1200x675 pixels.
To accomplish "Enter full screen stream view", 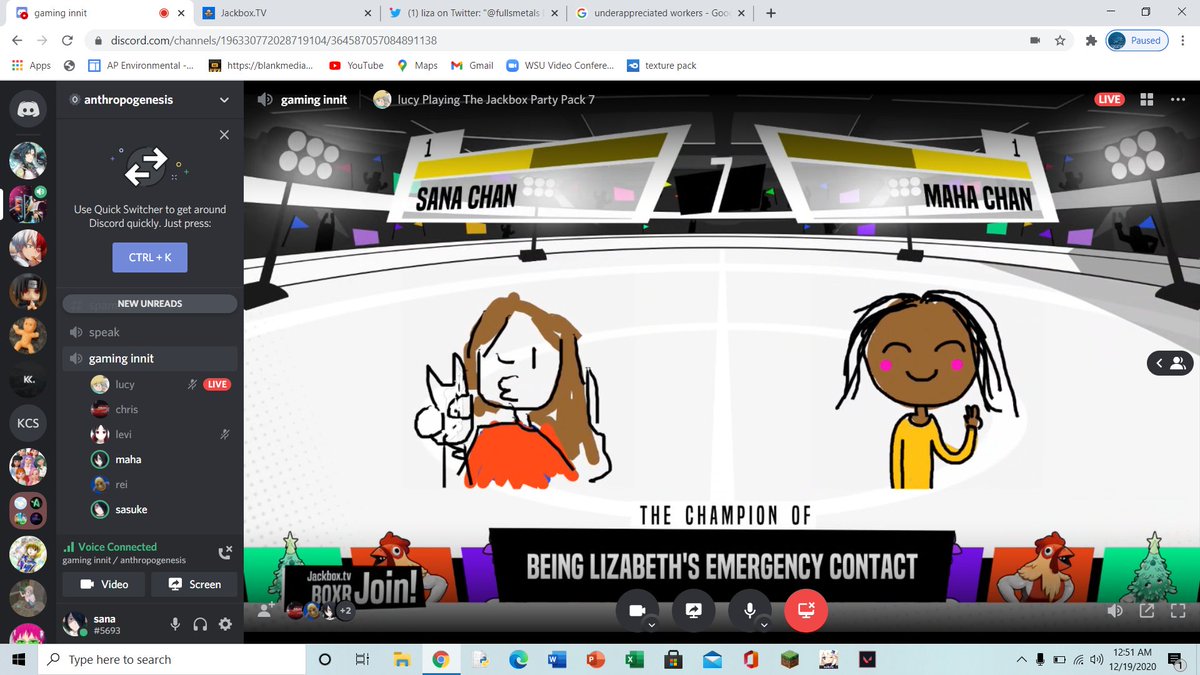I will click(x=1177, y=611).
